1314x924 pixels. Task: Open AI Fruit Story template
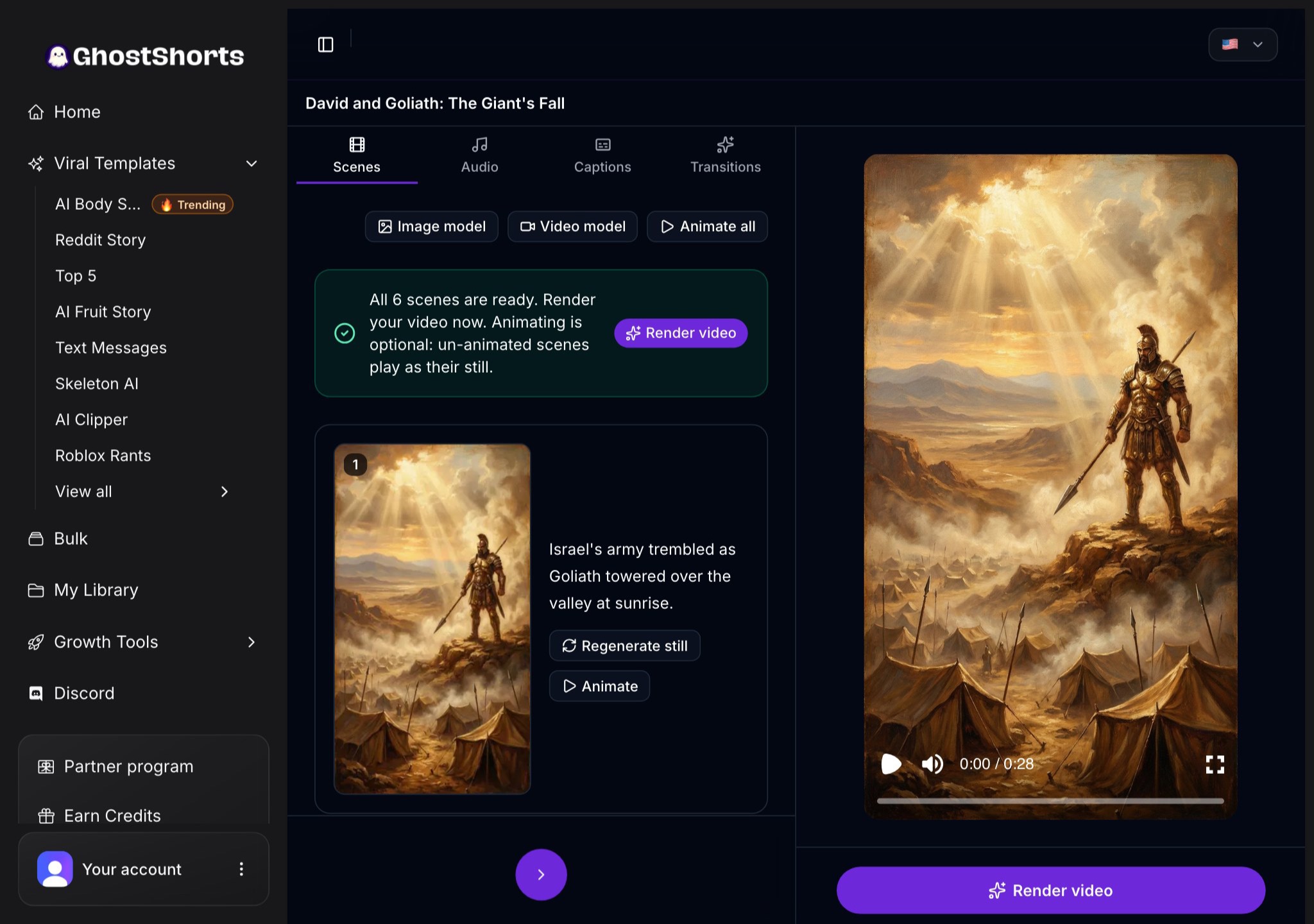(103, 312)
